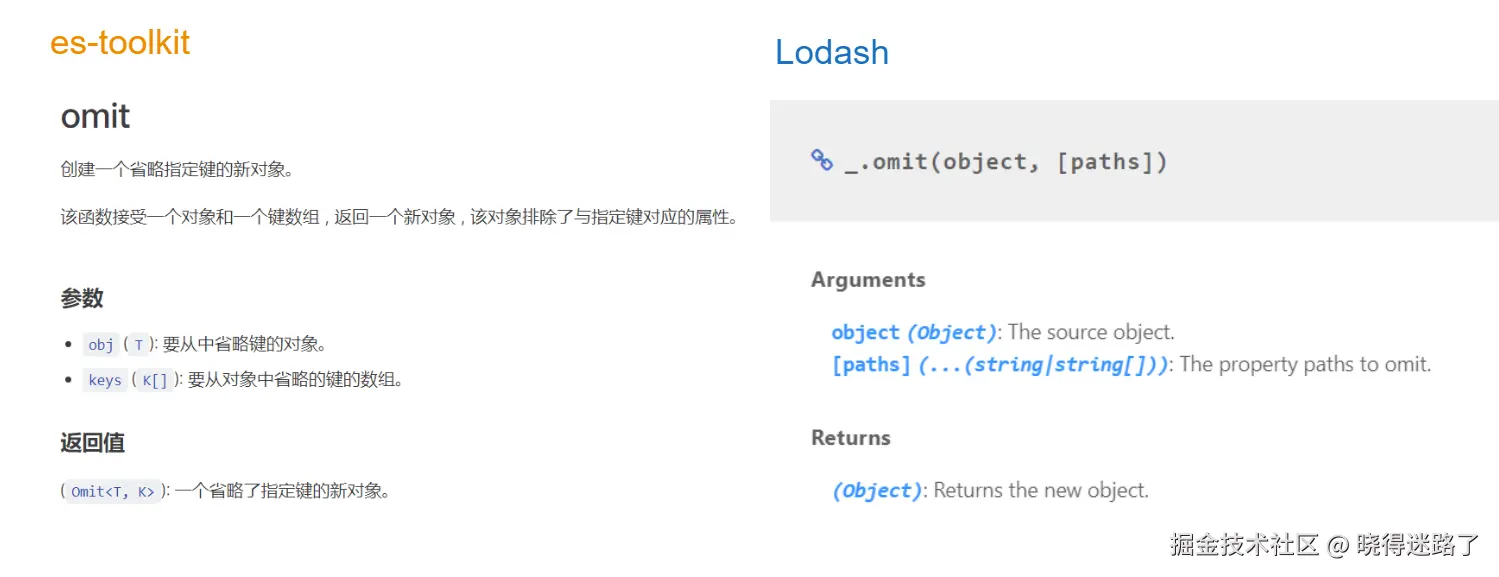Click the Returns heading

pyautogui.click(x=850, y=438)
